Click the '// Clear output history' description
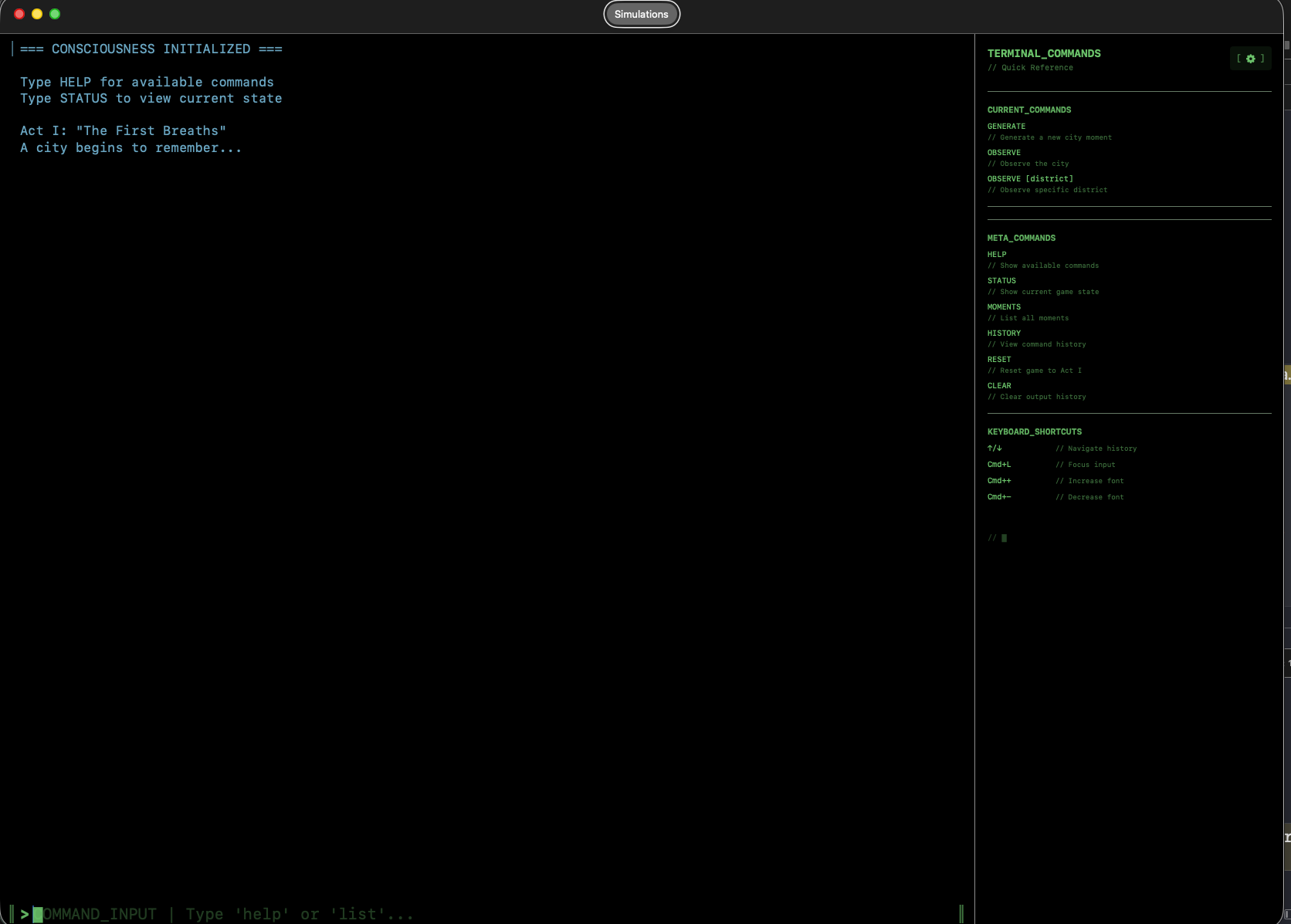Image resolution: width=1291 pixels, height=924 pixels. 1037,397
